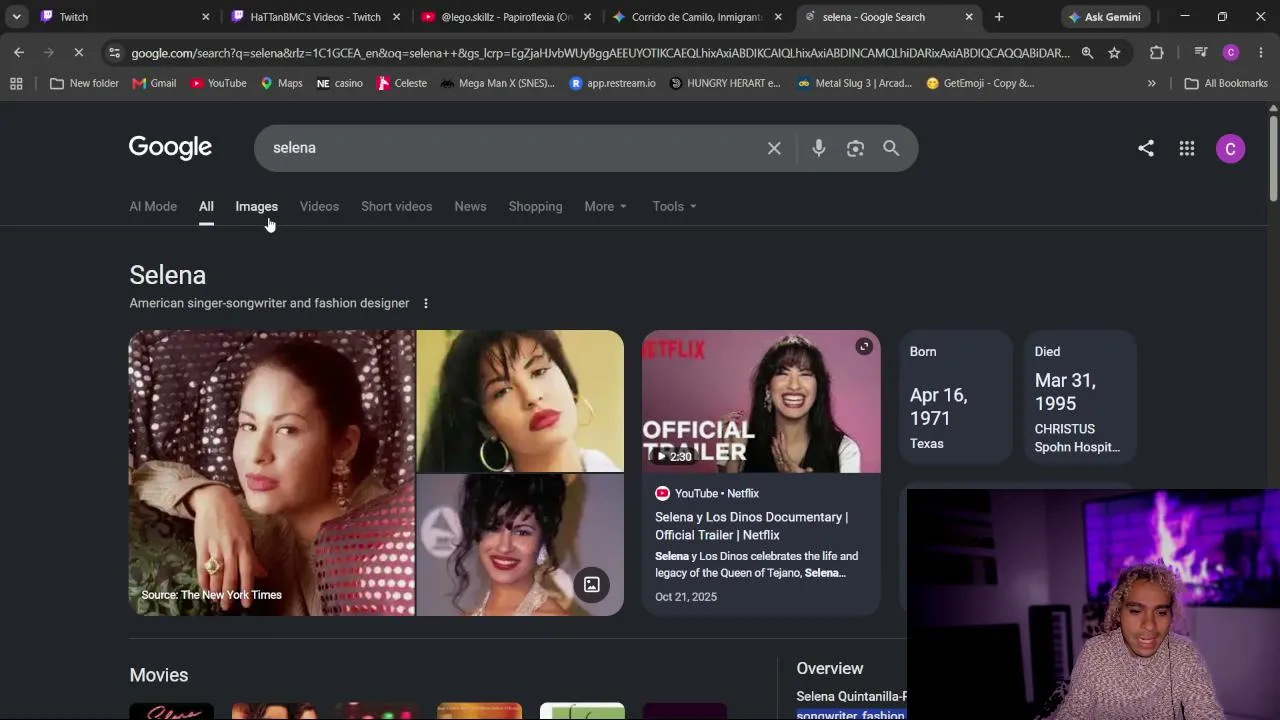Start voice search with the microphone
The height and width of the screenshot is (720, 1280).
pyautogui.click(x=819, y=148)
